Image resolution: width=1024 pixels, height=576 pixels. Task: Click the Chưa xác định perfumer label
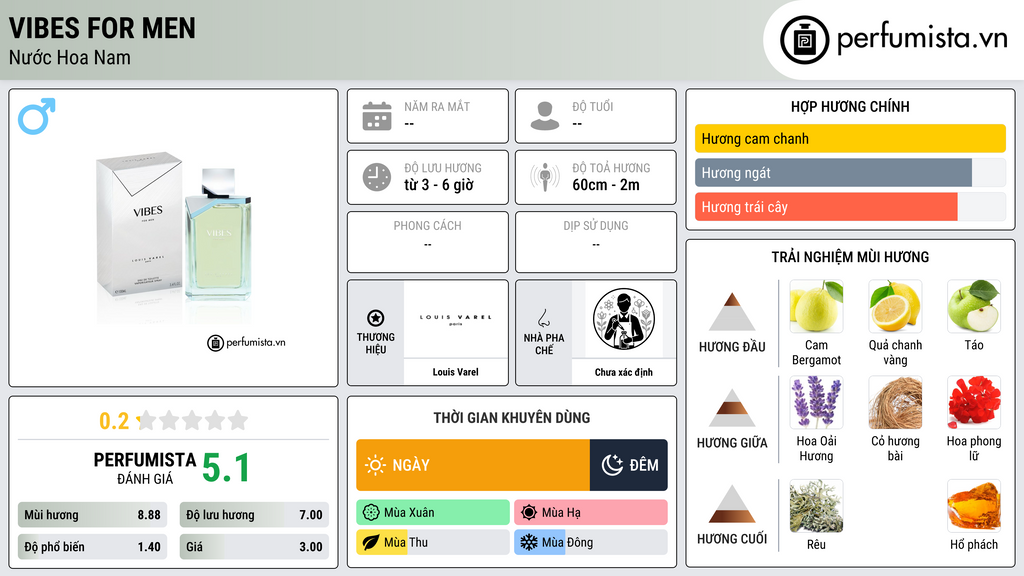coord(624,372)
